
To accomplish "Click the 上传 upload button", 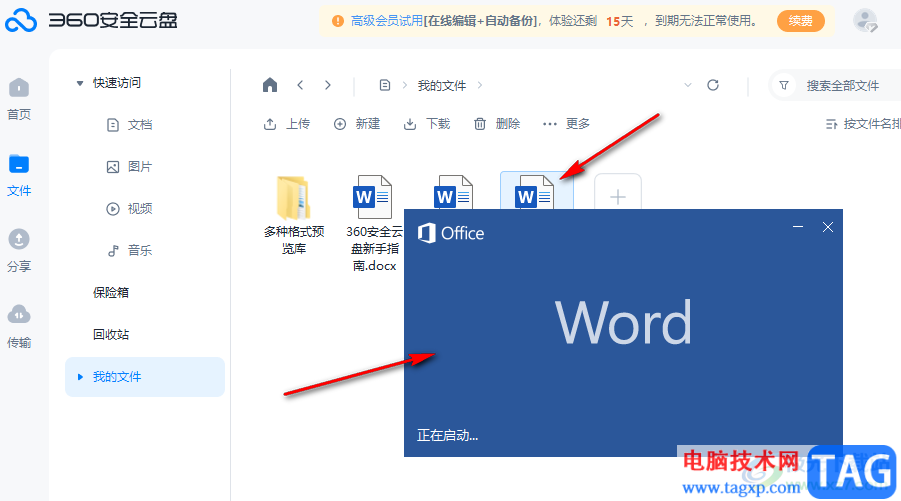I will 287,124.
